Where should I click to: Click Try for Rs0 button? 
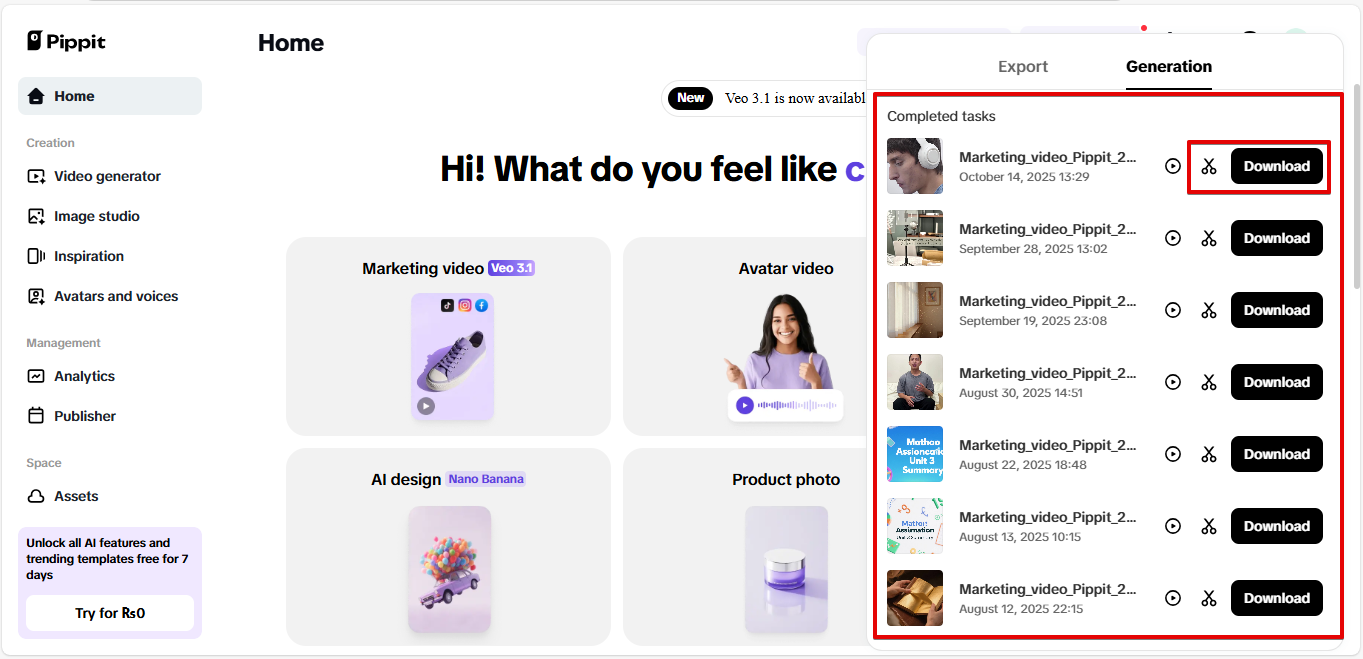tap(110, 613)
